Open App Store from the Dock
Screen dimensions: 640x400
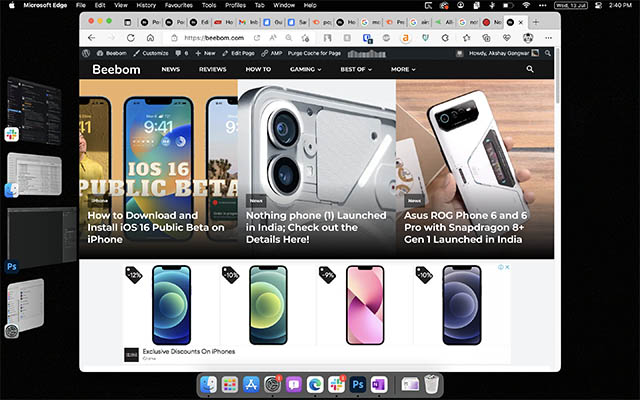250,384
